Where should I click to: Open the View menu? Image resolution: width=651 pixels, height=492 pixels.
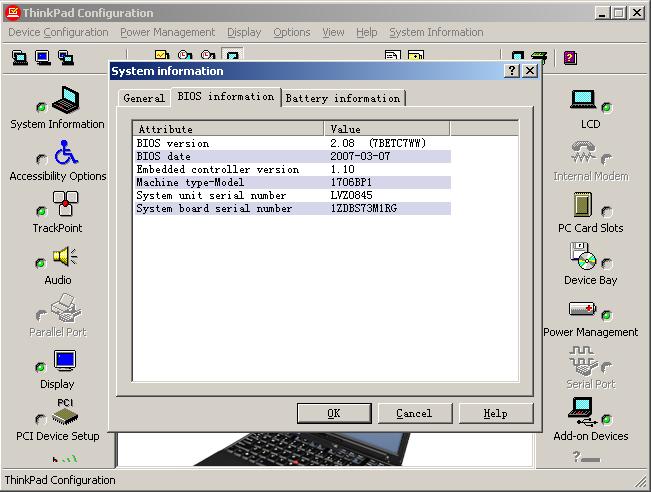[333, 32]
